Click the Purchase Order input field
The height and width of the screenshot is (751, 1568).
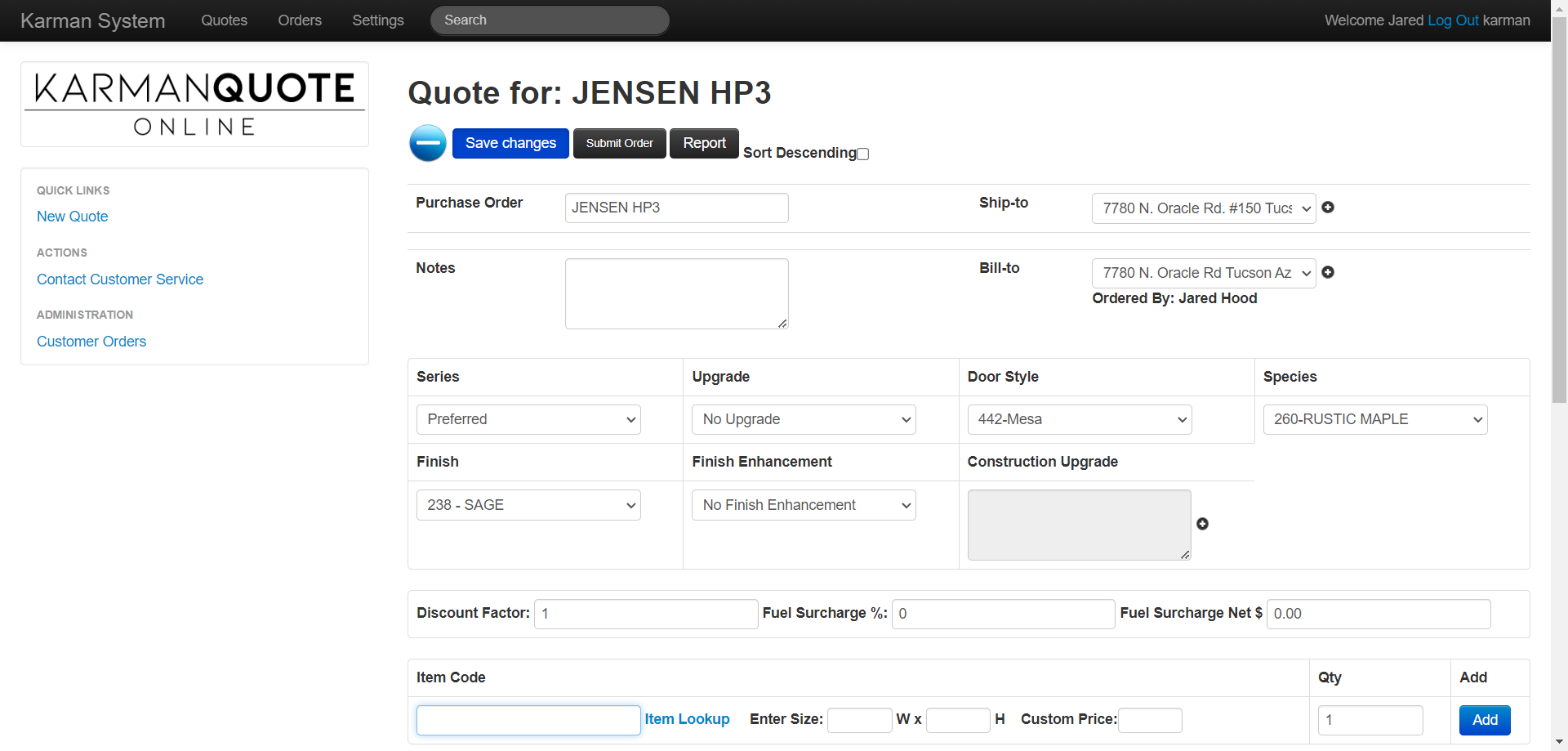(x=677, y=208)
